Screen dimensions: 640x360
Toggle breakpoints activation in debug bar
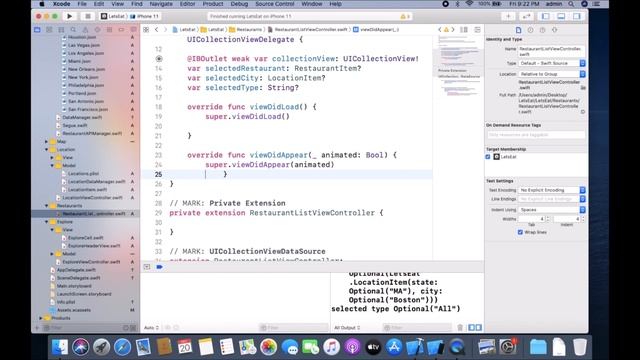(160, 267)
